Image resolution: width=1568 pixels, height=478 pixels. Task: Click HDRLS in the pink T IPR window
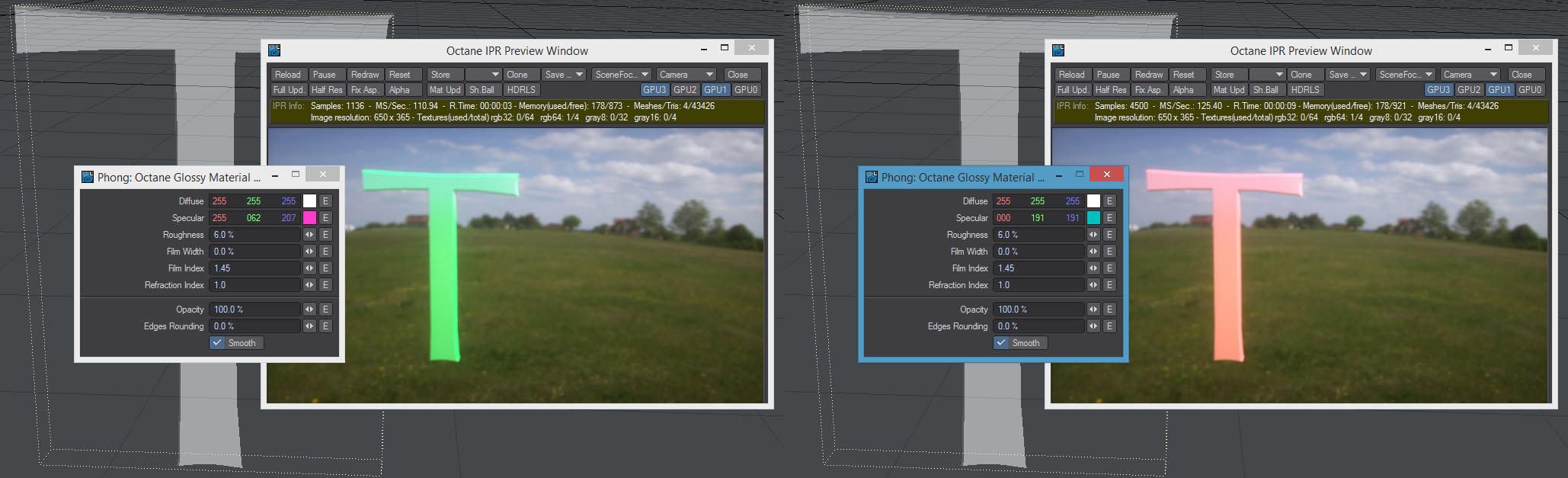[1306, 90]
